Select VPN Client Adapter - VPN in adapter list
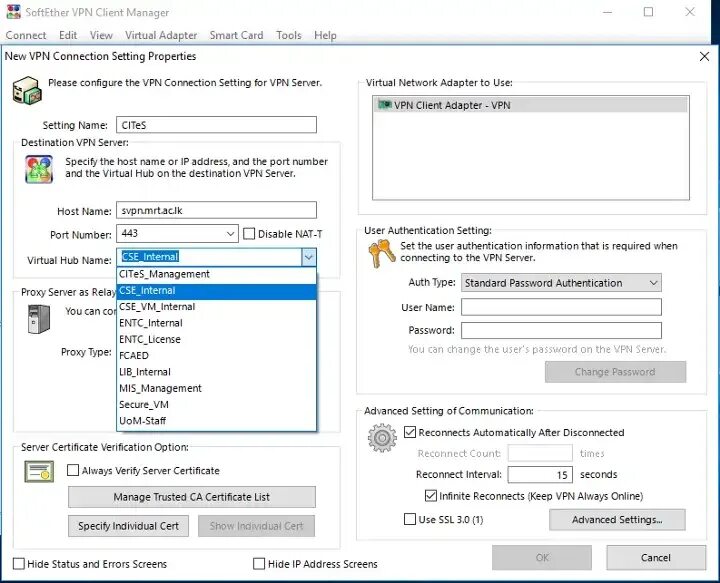This screenshot has width=720, height=583. pyautogui.click(x=531, y=105)
